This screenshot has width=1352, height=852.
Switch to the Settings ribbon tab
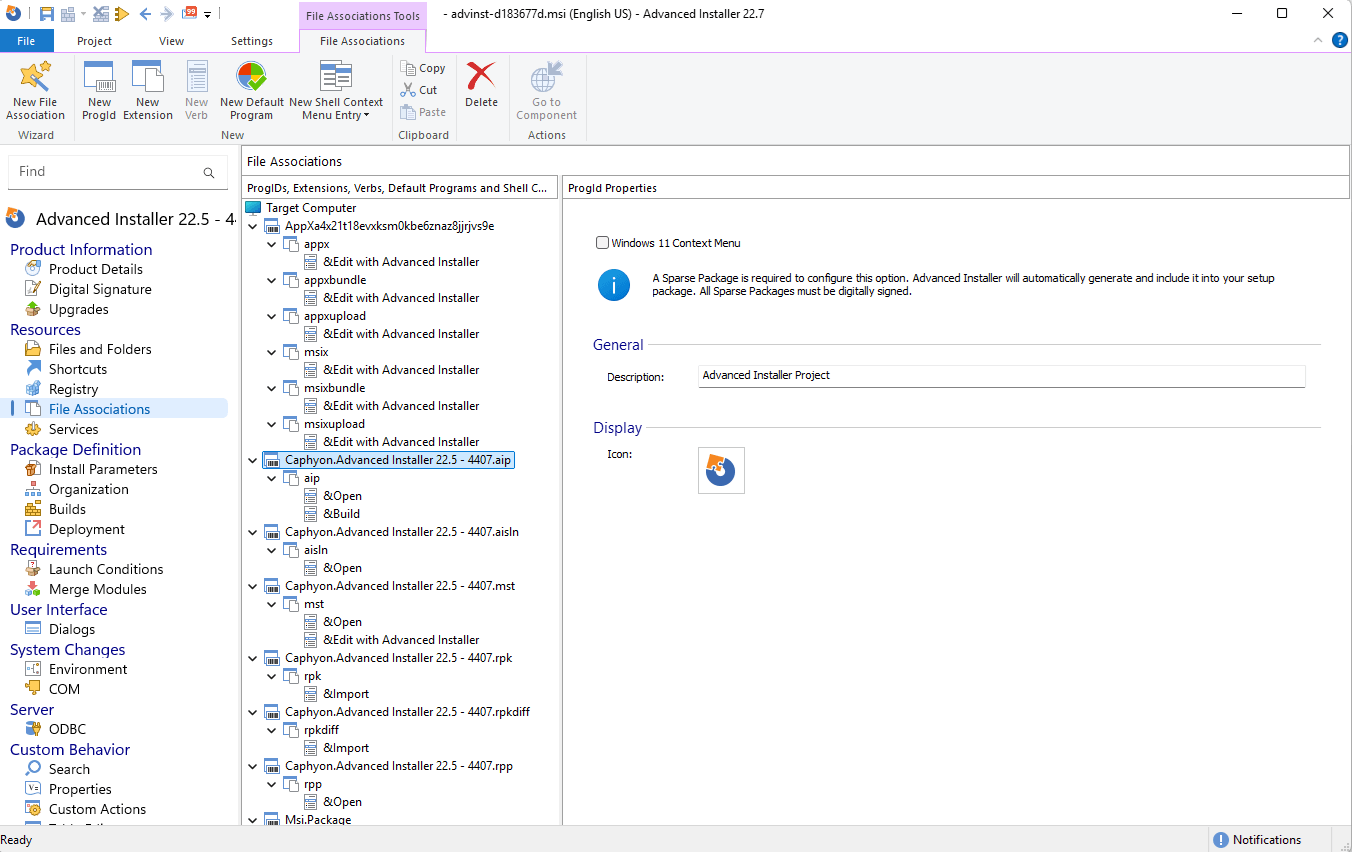(251, 41)
